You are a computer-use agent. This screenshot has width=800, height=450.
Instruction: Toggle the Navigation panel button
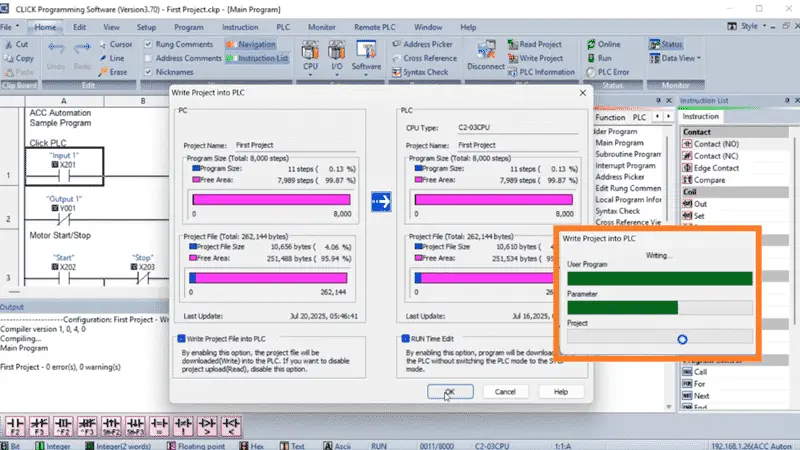coord(251,44)
